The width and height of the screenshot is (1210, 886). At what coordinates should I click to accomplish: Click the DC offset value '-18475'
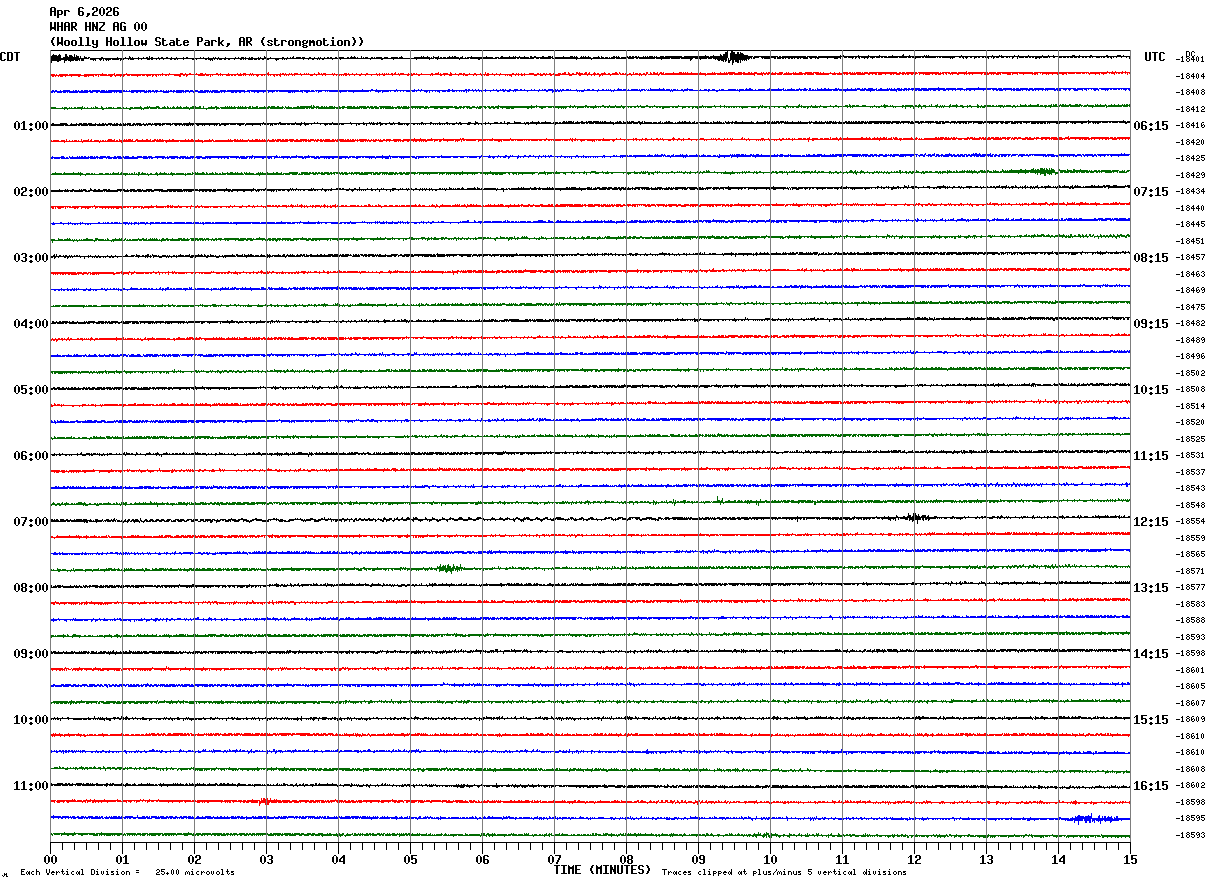(1191, 307)
